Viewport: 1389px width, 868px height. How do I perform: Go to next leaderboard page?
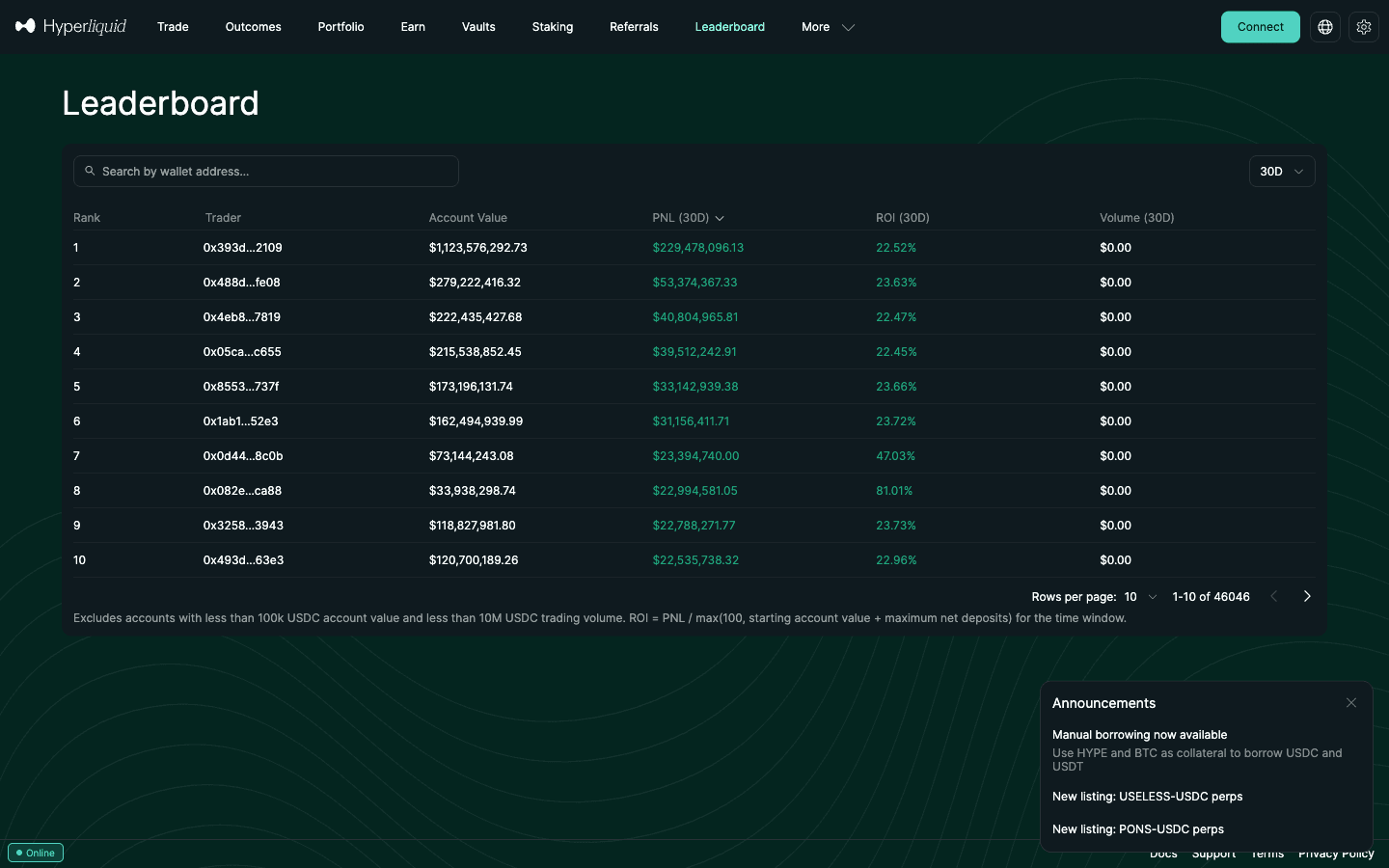click(1307, 597)
